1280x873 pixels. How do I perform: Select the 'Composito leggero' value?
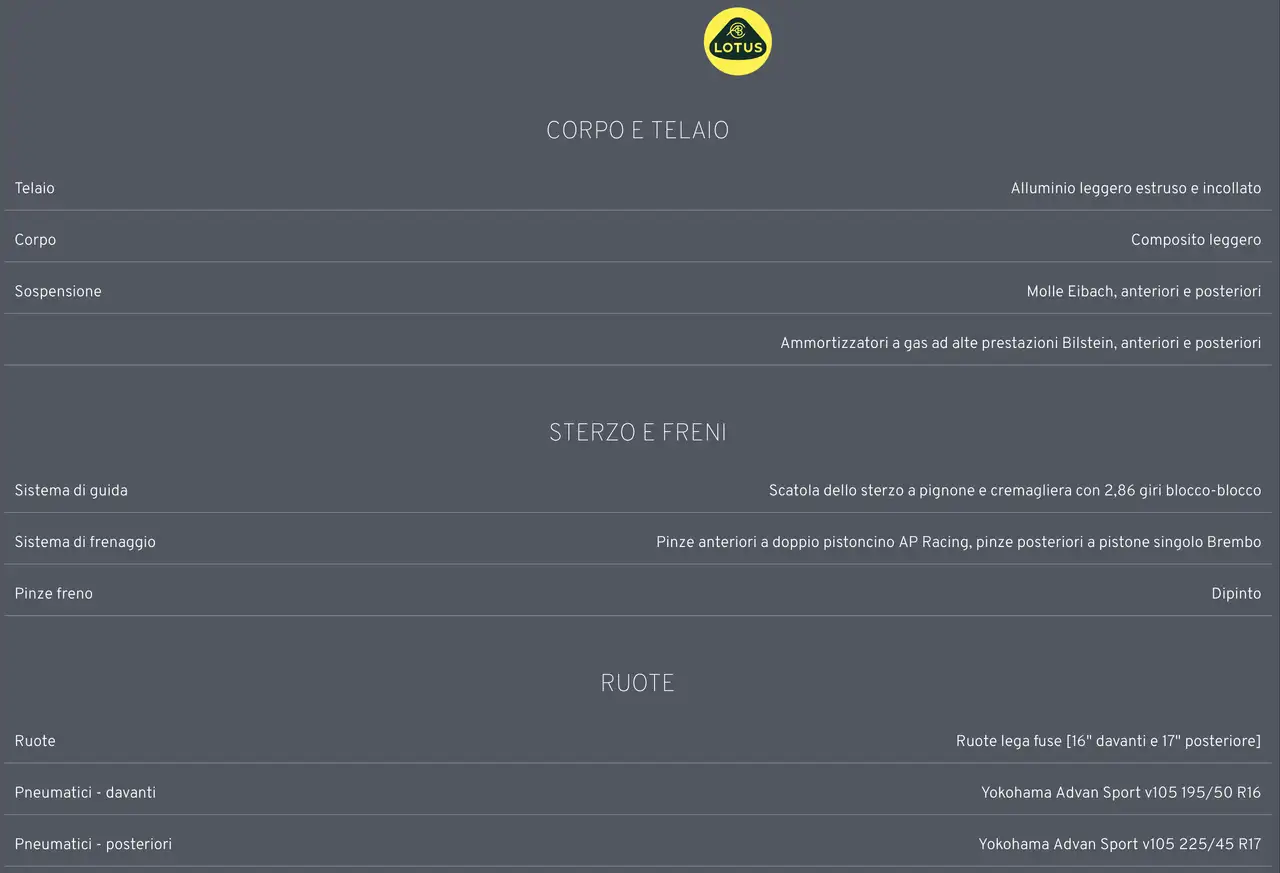(1196, 240)
